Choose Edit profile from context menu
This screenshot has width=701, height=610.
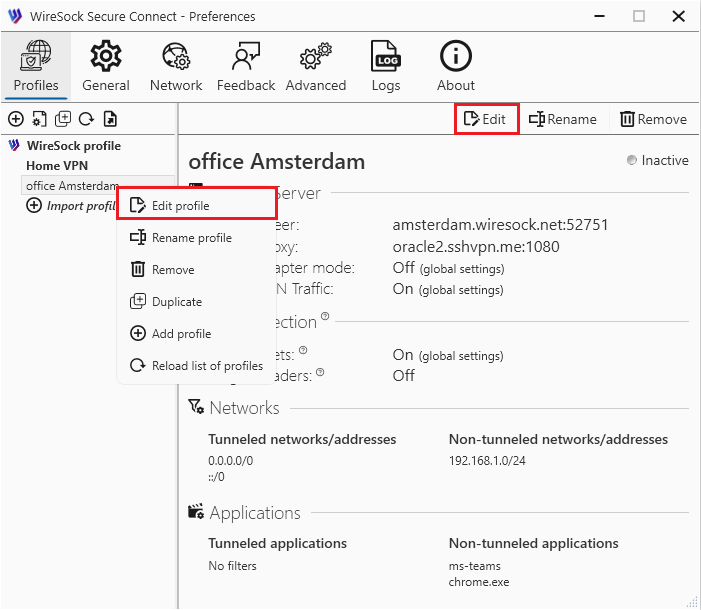[197, 205]
